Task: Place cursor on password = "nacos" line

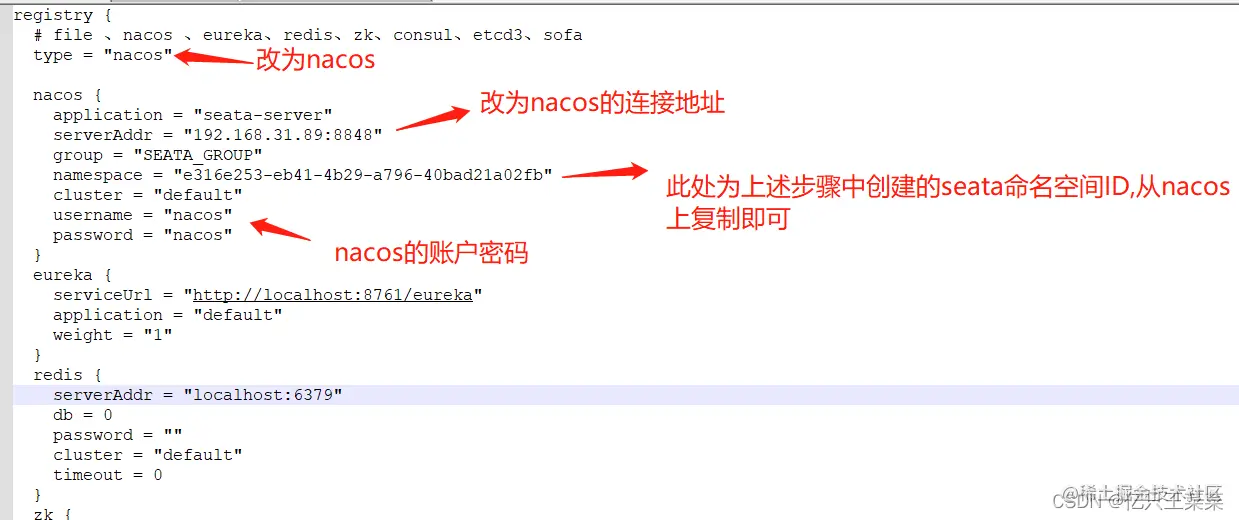Action: click(143, 235)
